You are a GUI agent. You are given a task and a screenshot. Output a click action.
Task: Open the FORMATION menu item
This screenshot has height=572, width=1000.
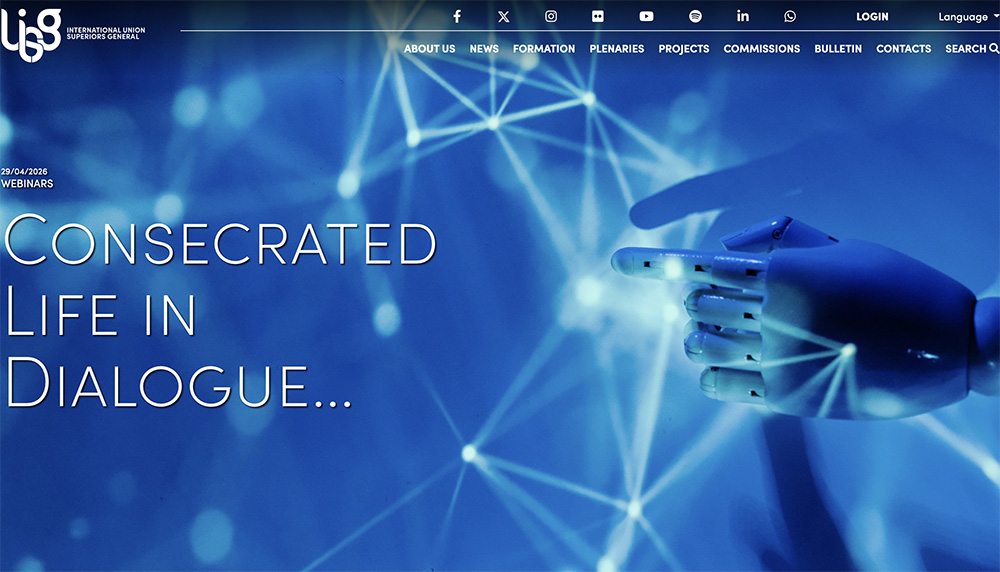coord(544,48)
